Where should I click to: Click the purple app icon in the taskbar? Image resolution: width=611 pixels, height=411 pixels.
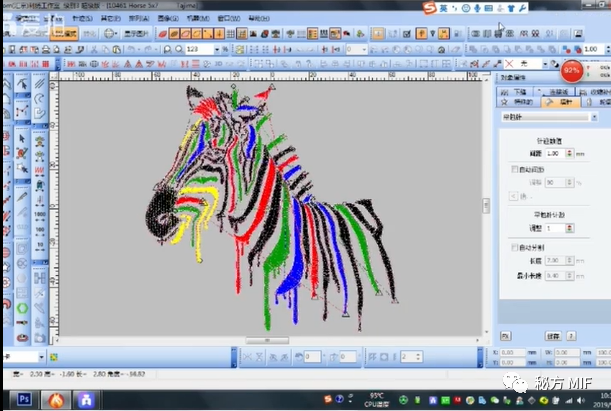[86, 400]
